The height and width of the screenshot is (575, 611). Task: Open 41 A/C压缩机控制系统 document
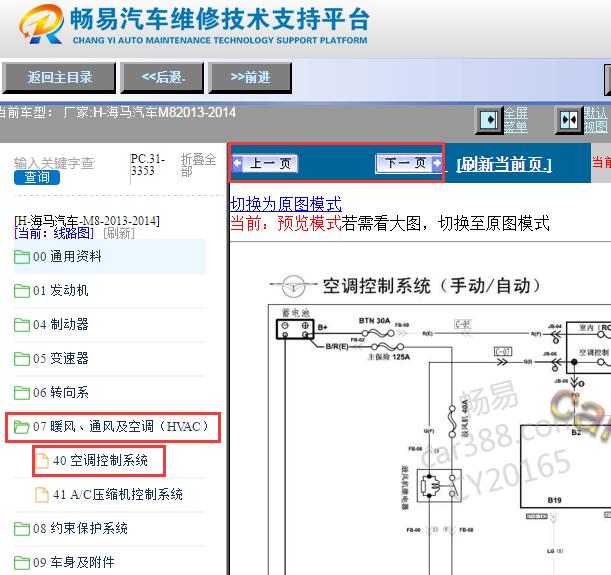(x=109, y=495)
